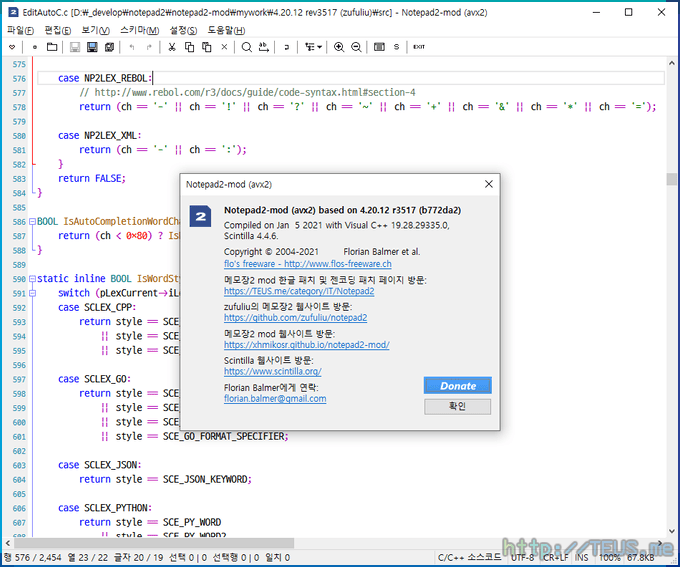680x567 pixels.
Task: Click the C/C++ 소스코드 status bar entry
Action: (469, 557)
